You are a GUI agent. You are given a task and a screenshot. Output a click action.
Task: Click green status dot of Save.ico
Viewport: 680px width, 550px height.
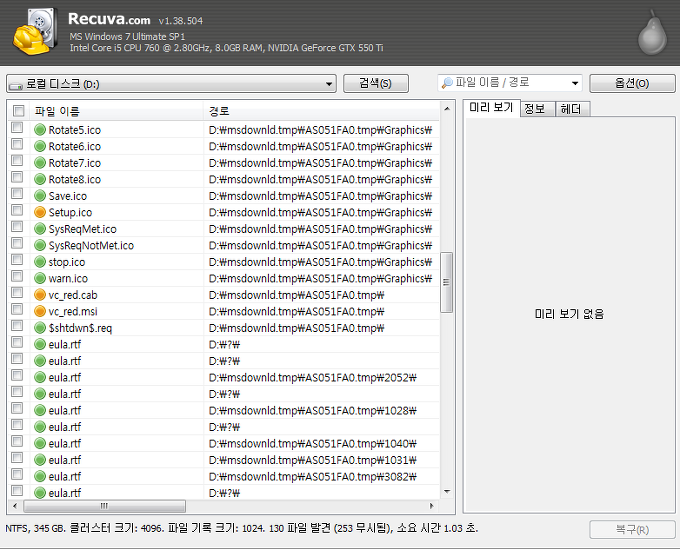tap(40, 196)
